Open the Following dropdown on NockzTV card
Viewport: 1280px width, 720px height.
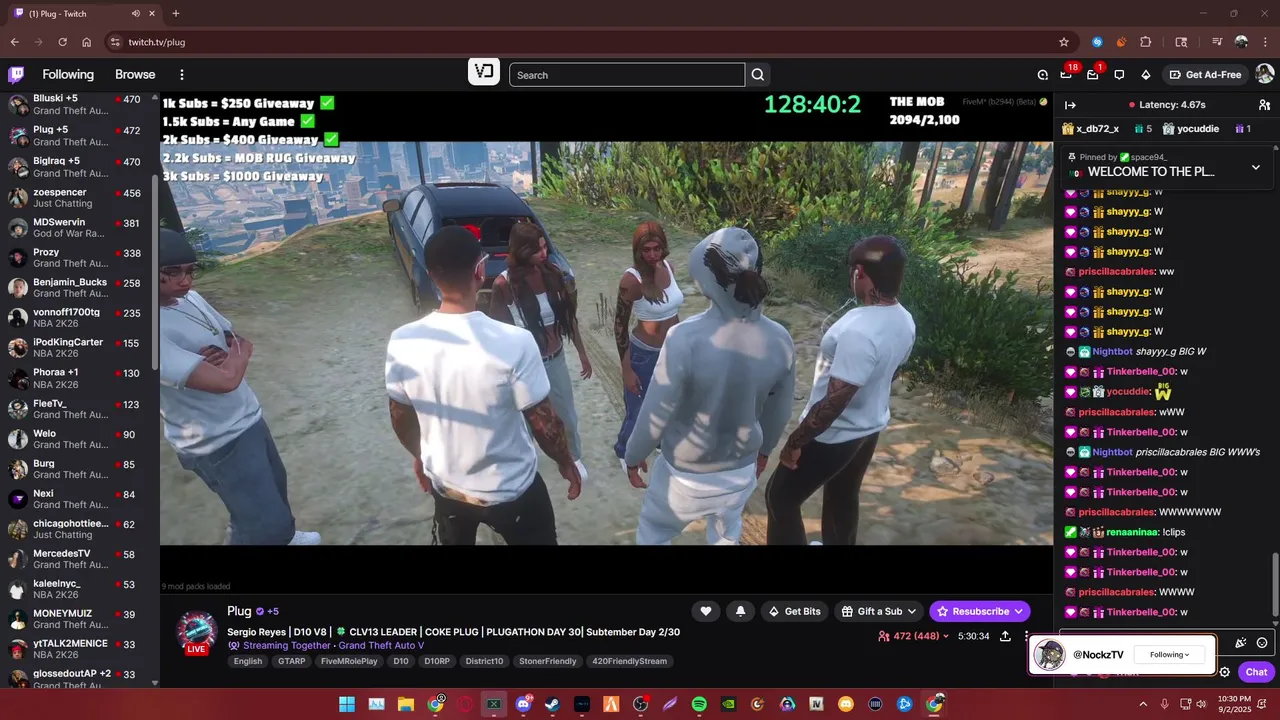click(x=1169, y=655)
